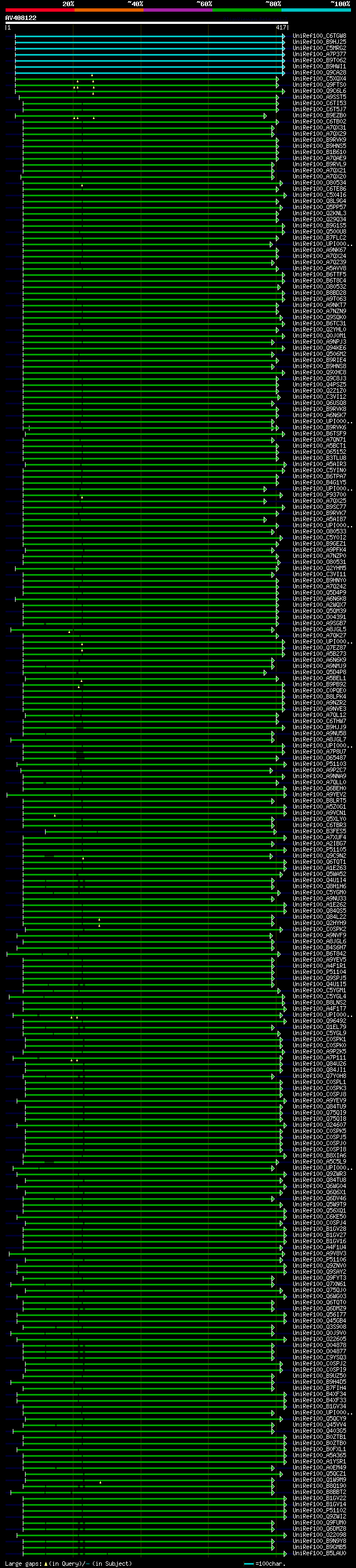Select the label UniRef100_Q9C6L6
356x1568 pixels.
319,91
